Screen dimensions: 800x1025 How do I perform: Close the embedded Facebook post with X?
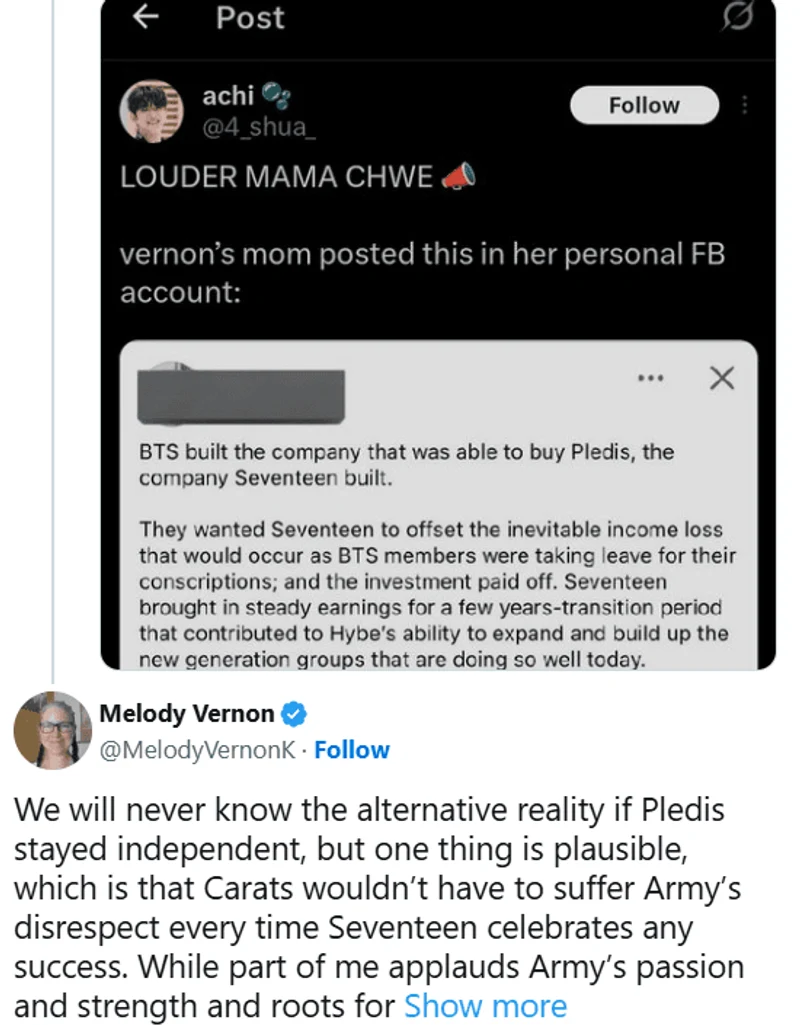721,378
